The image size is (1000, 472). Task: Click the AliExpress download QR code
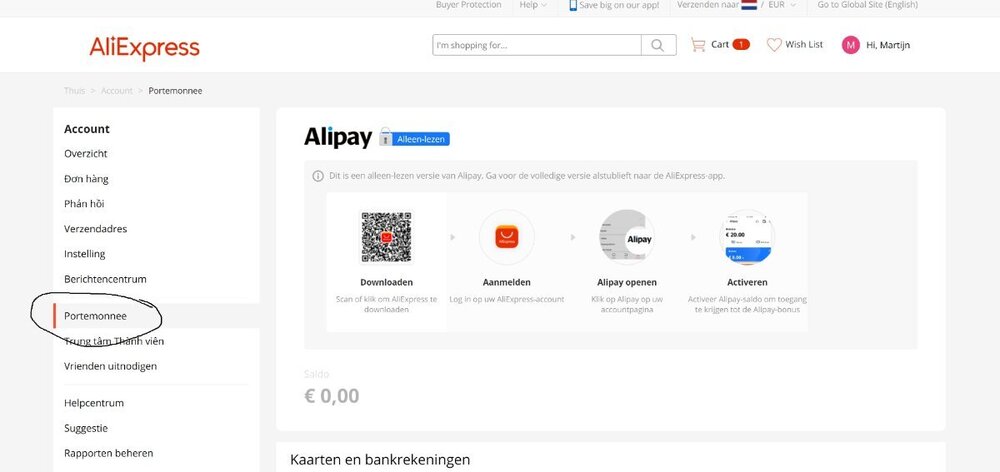pos(386,236)
